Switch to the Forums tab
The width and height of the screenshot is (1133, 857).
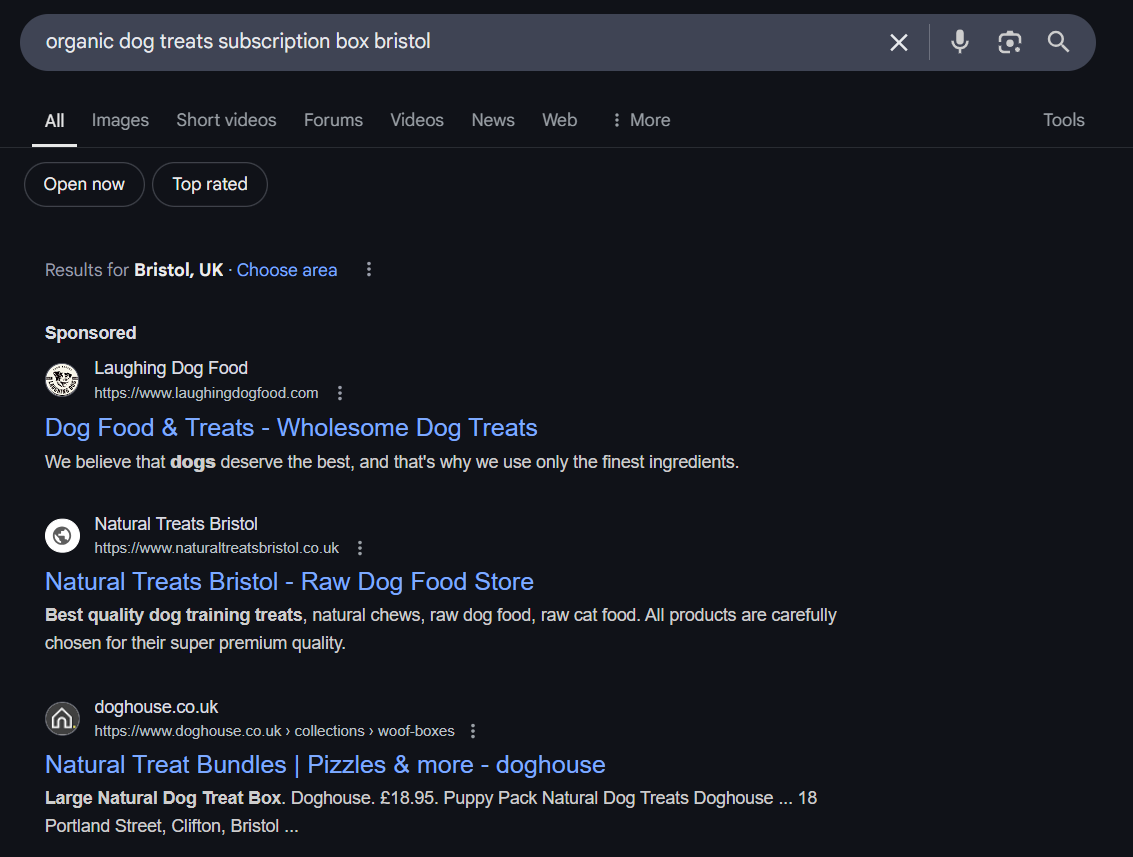pos(333,120)
